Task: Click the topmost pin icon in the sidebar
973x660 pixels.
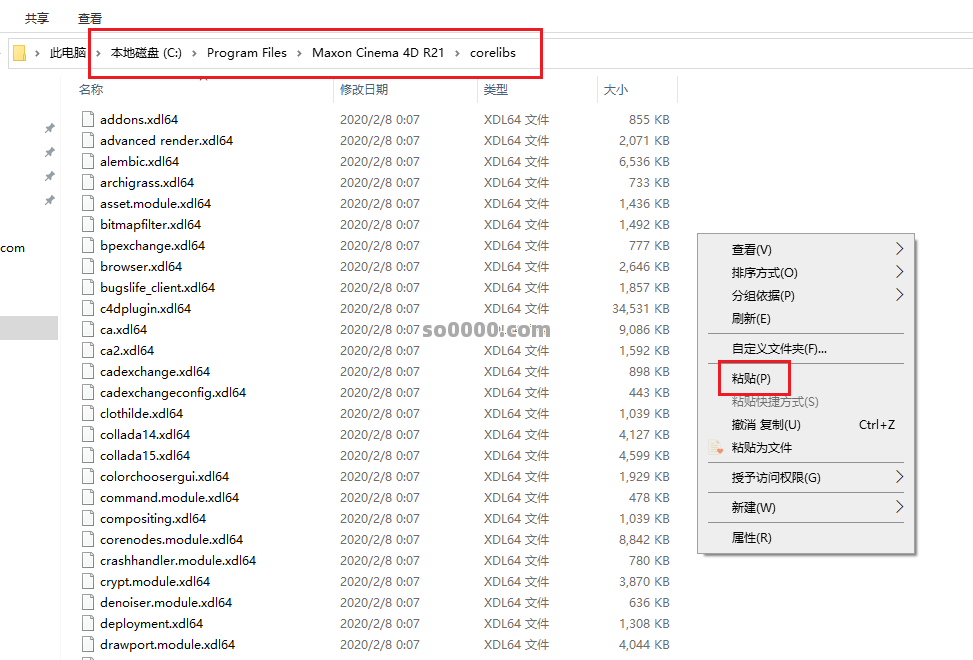Action: coord(49,128)
